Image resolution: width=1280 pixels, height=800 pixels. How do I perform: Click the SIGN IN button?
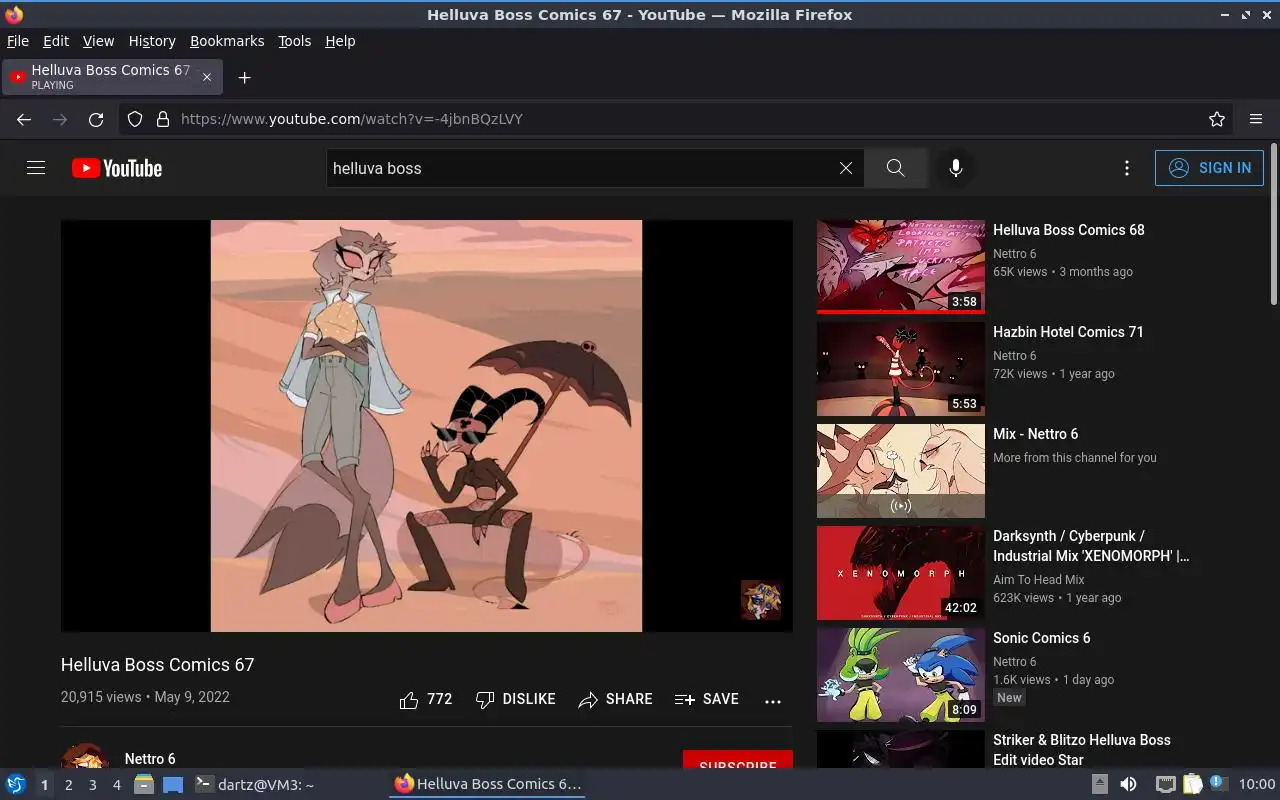1209,168
